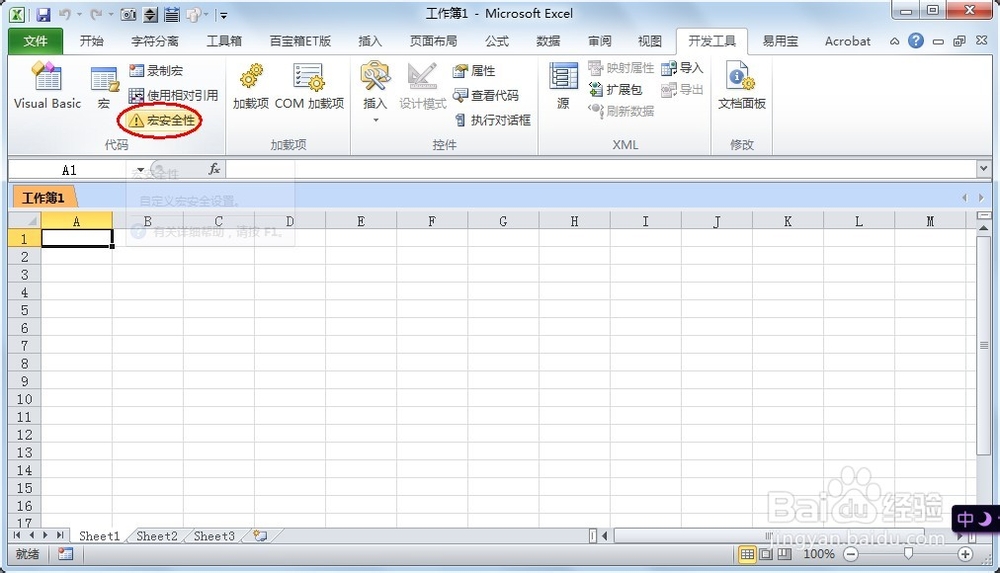Click the Insert Worksheet tab icon
1000x573 pixels.
point(260,536)
